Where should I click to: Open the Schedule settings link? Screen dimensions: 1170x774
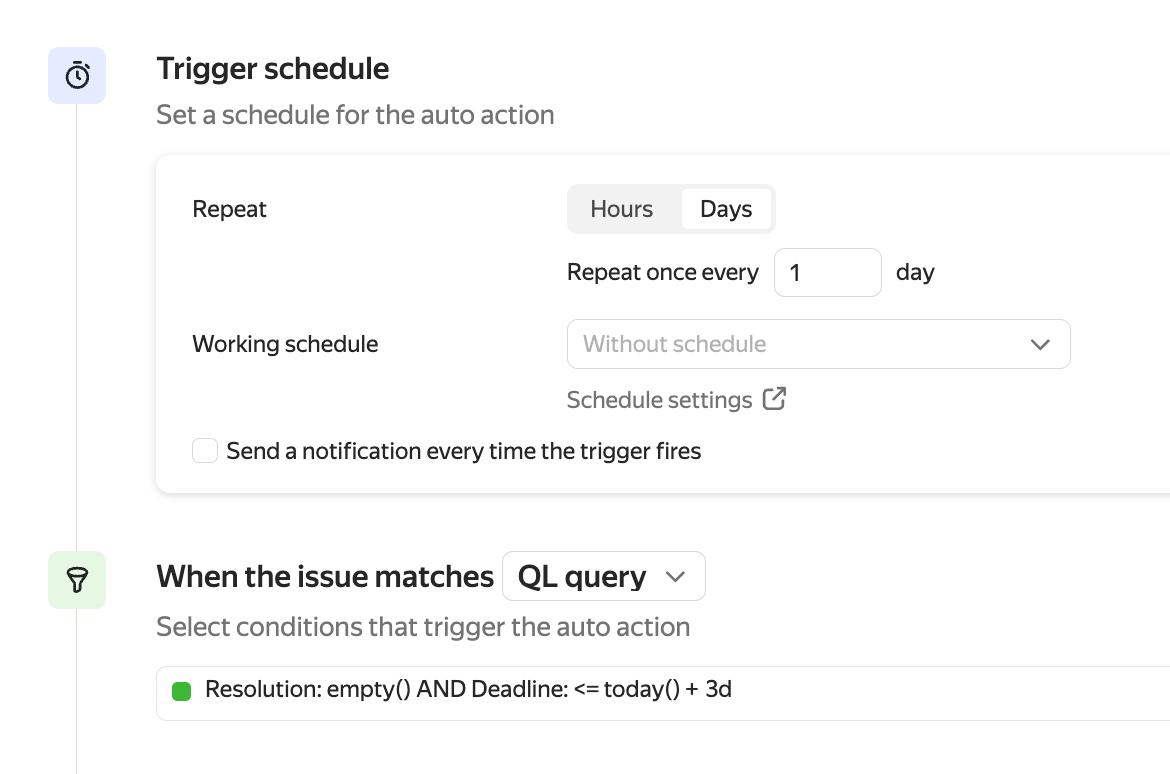[659, 400]
